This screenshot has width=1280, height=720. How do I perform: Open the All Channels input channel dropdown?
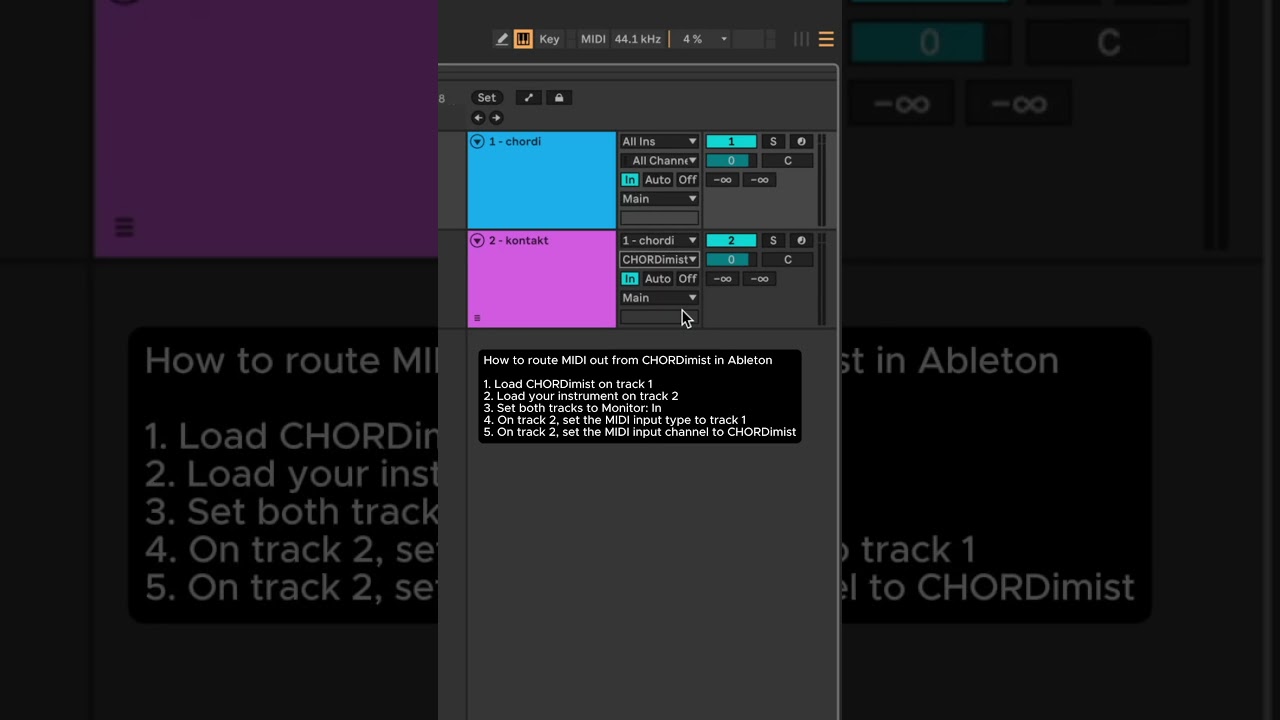tap(659, 161)
